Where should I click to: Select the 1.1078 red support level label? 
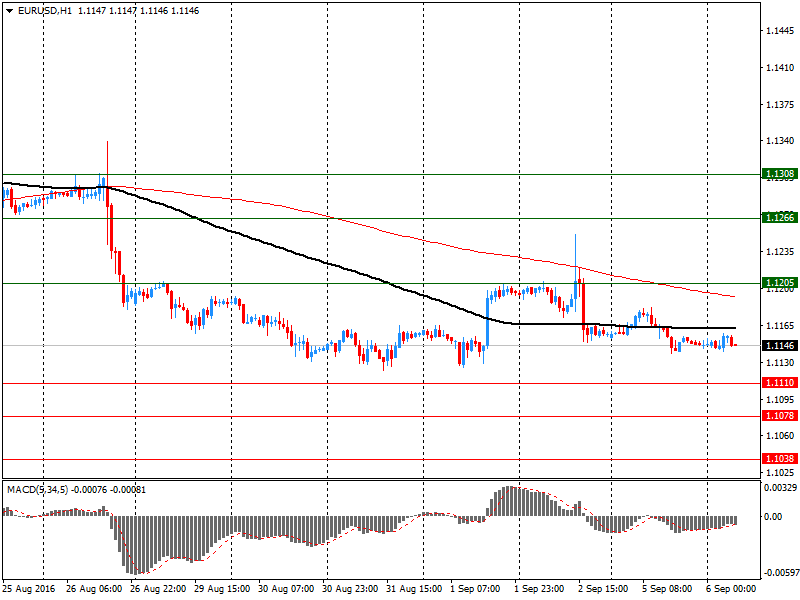click(780, 416)
